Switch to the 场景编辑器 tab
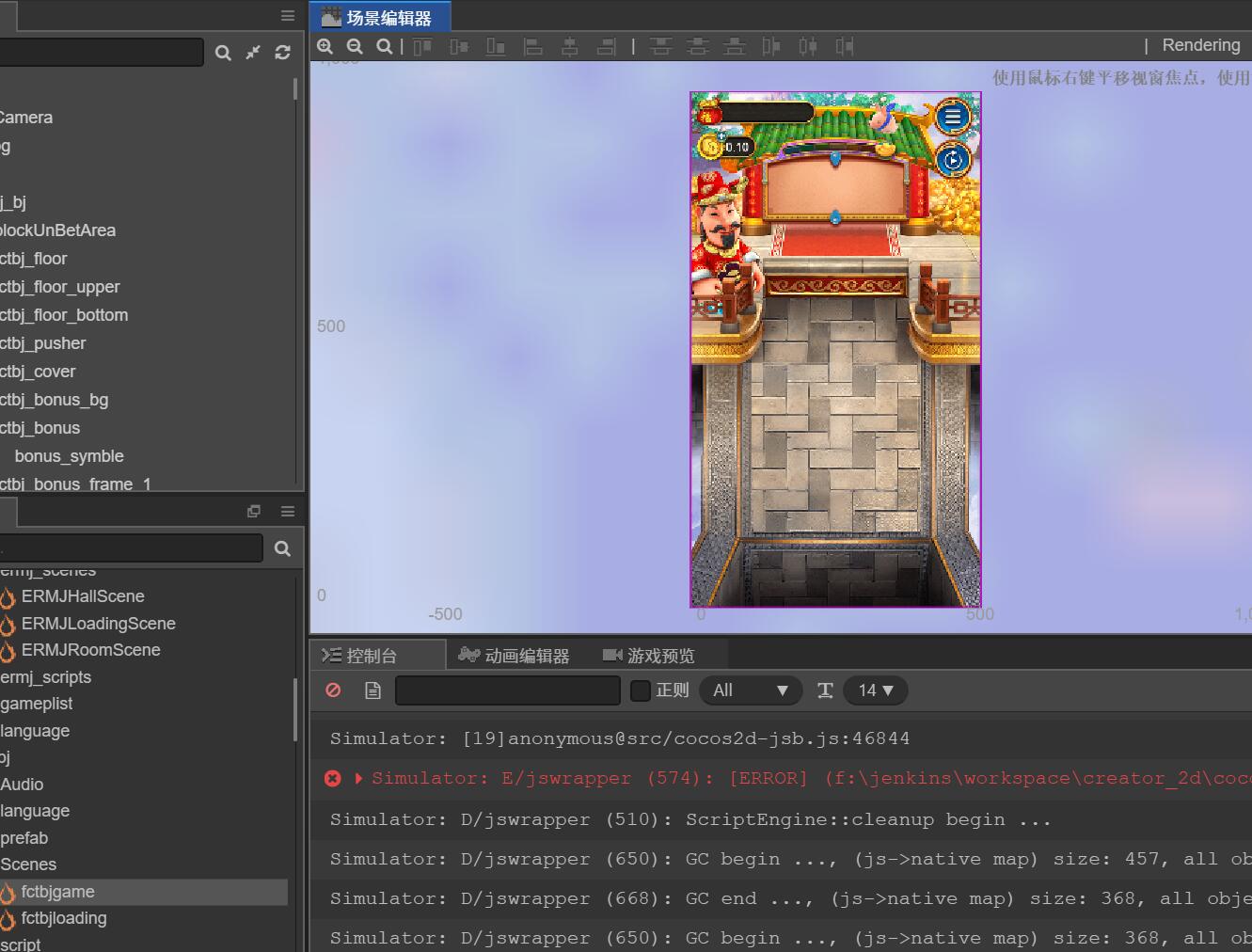Viewport: 1252px width, 952px height. (x=380, y=17)
